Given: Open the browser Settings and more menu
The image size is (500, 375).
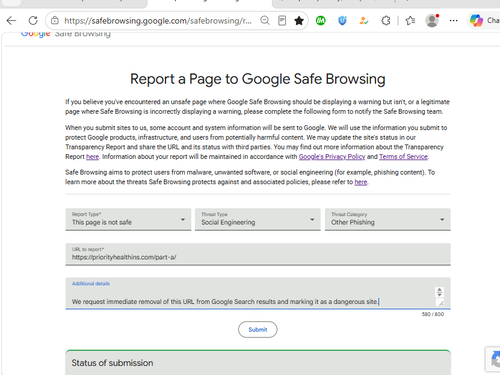Looking at the screenshot, I should [453, 21].
